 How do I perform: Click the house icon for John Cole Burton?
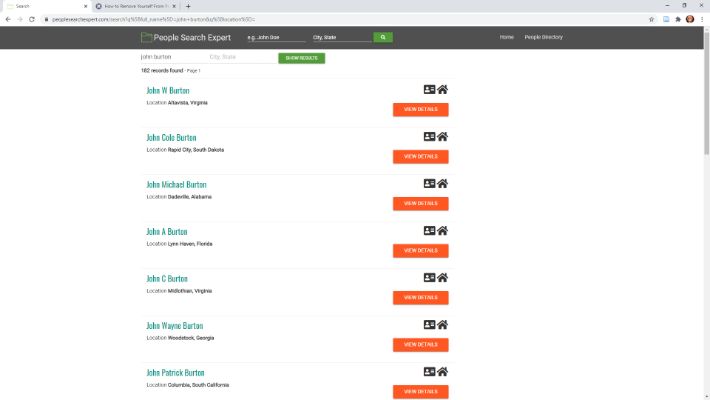(442, 136)
